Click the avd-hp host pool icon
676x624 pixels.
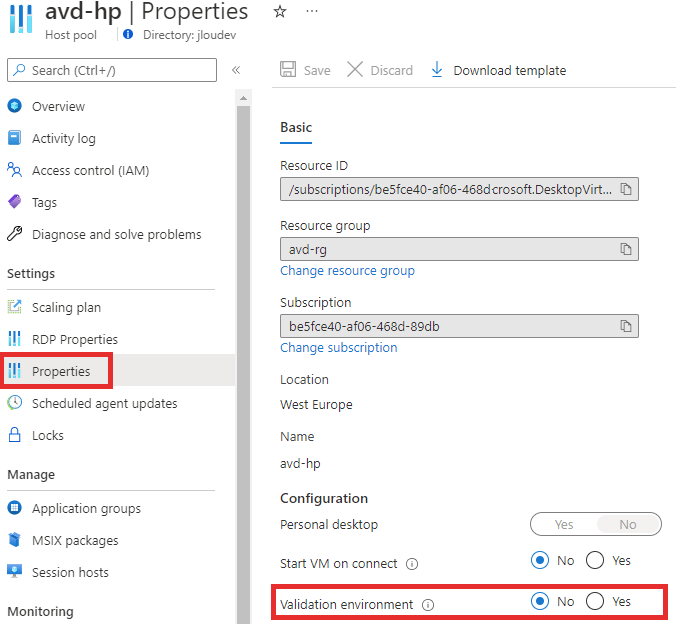(x=21, y=19)
